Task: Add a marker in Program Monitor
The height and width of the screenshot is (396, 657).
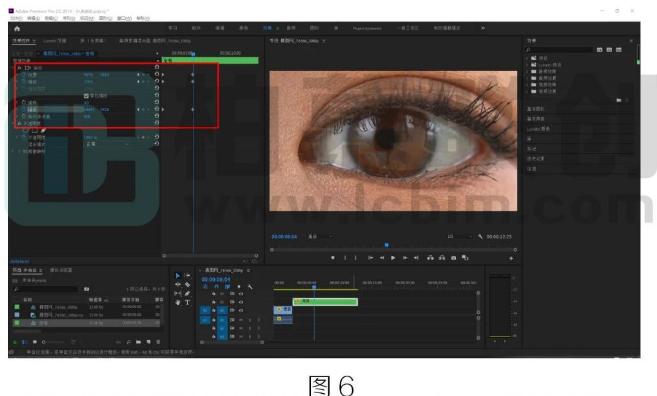Action: click(333, 258)
